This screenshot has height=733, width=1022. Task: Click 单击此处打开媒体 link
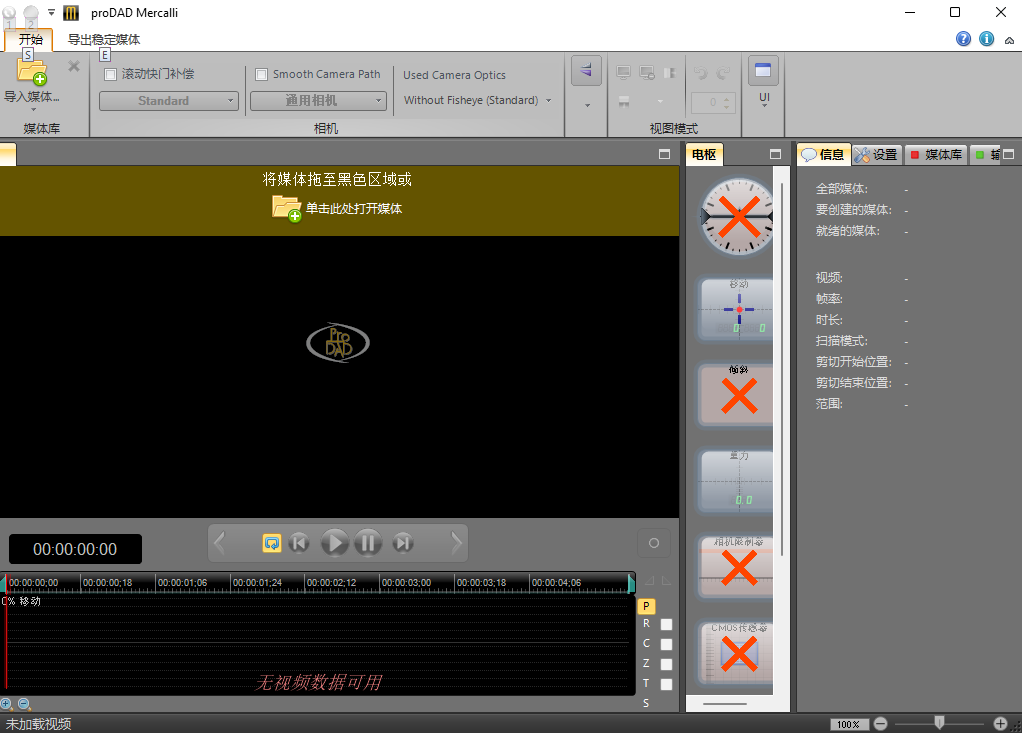tap(354, 208)
